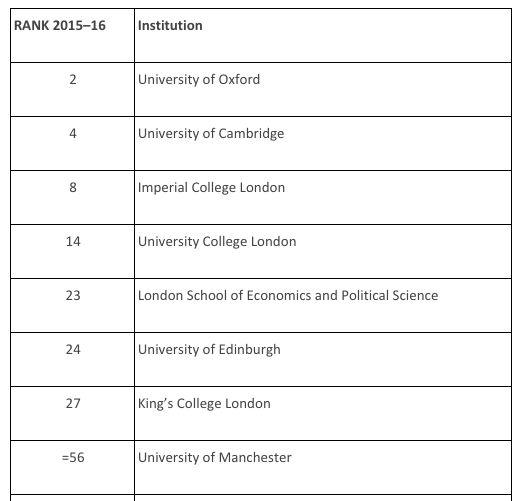Select the University of Edinburgh cell
This screenshot has width=526, height=501.
323,360
